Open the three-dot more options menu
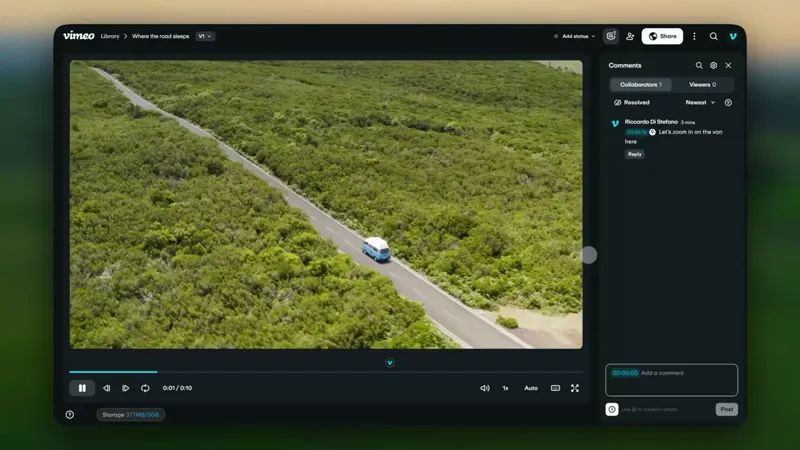The width and height of the screenshot is (800, 450). 694,36
